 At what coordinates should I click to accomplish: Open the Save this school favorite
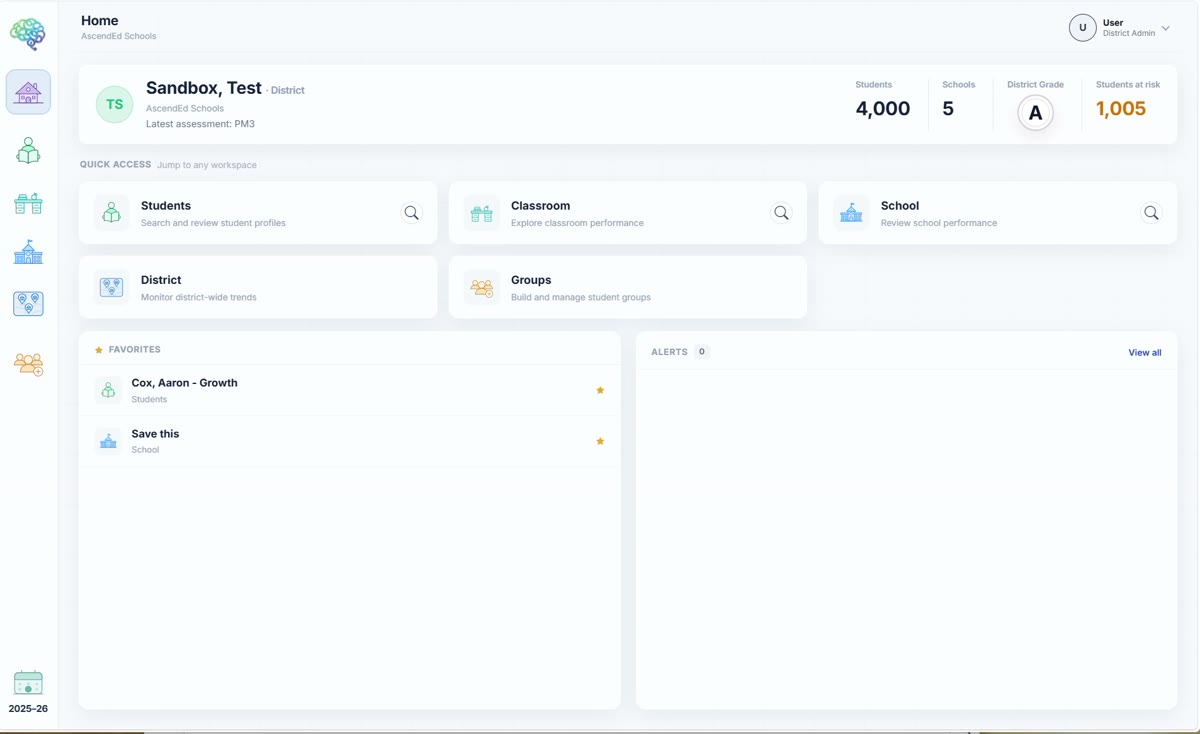coord(349,441)
